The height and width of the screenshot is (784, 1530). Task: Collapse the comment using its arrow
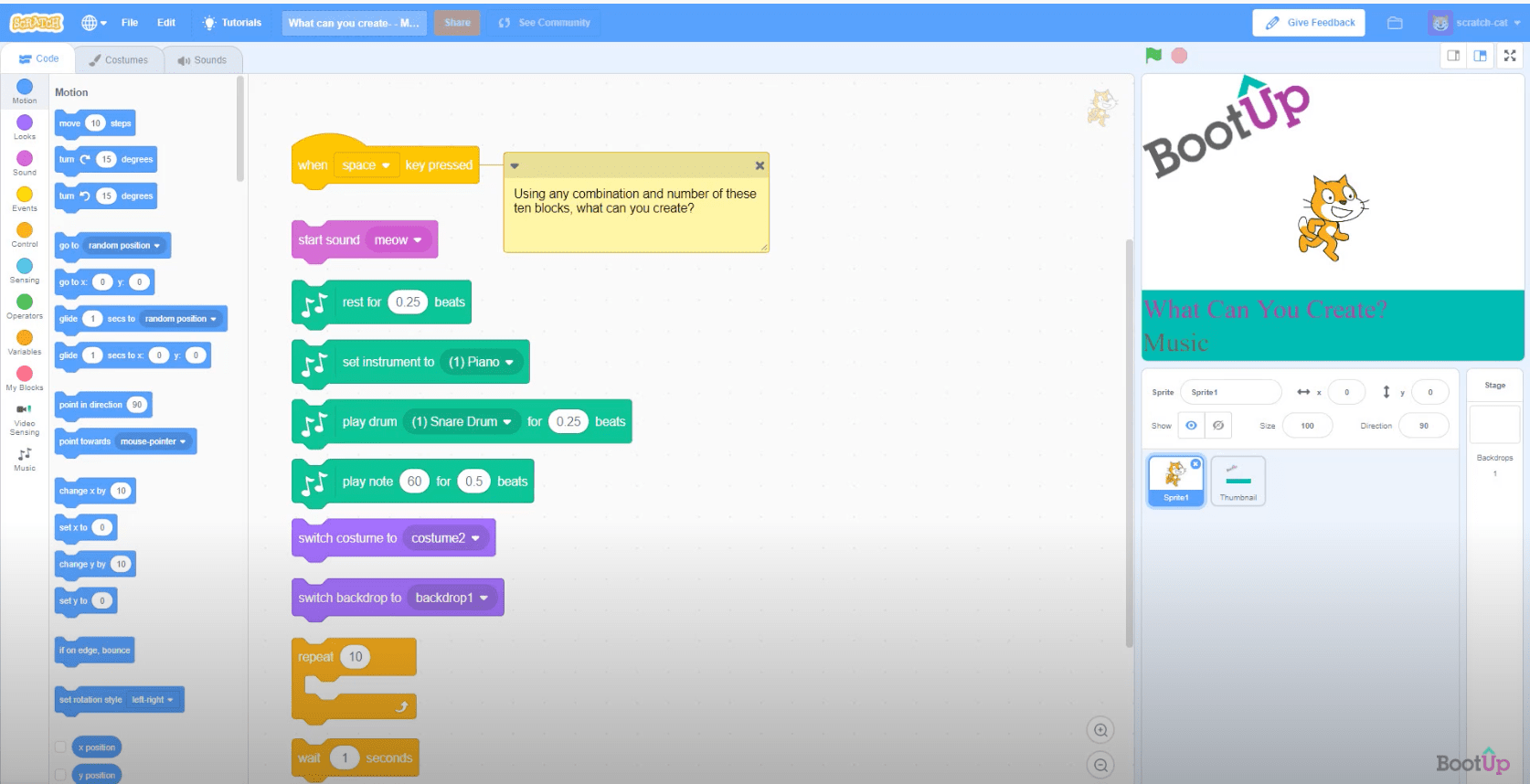515,166
